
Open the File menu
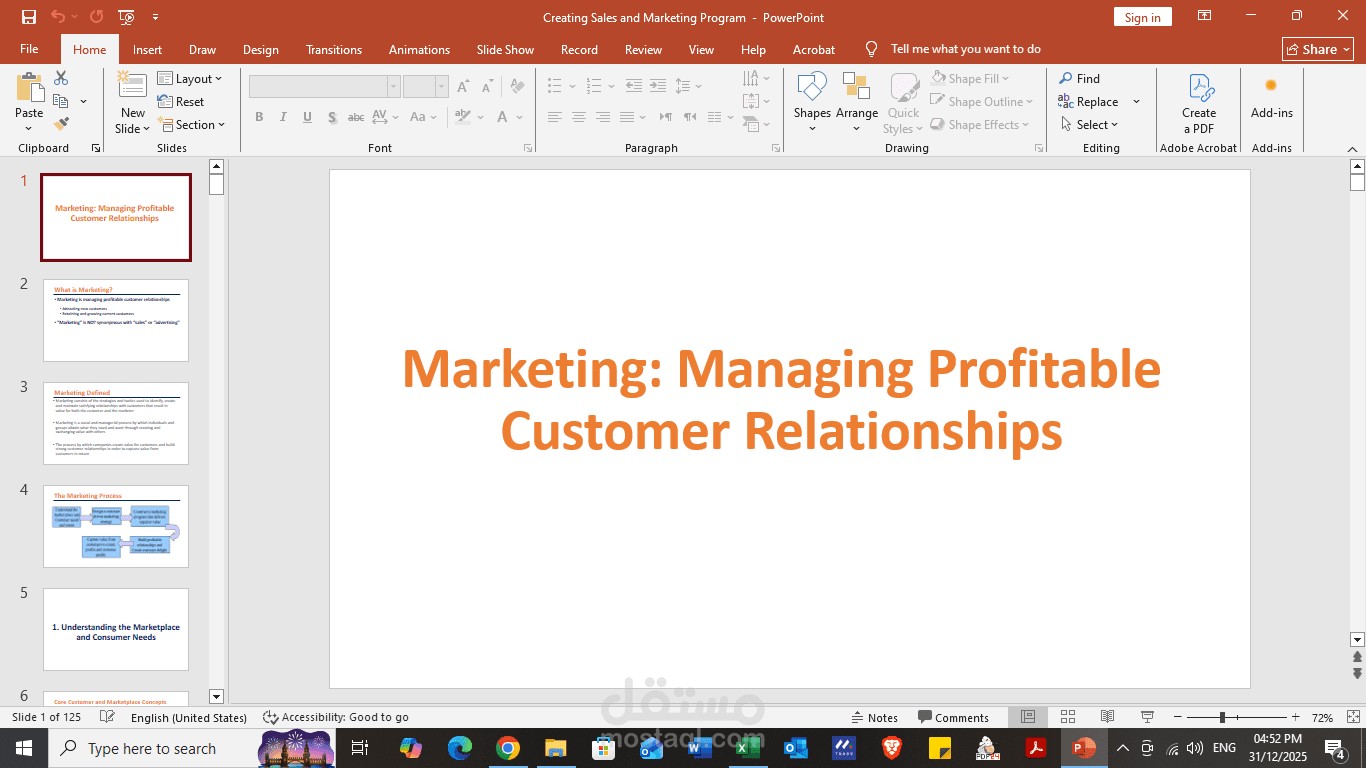pos(29,49)
